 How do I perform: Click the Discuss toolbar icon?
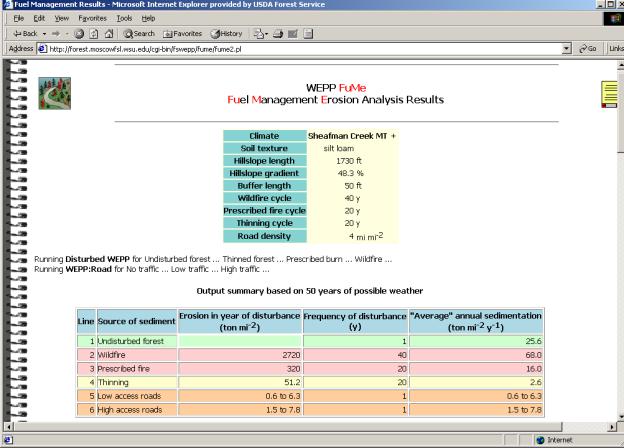(308, 34)
